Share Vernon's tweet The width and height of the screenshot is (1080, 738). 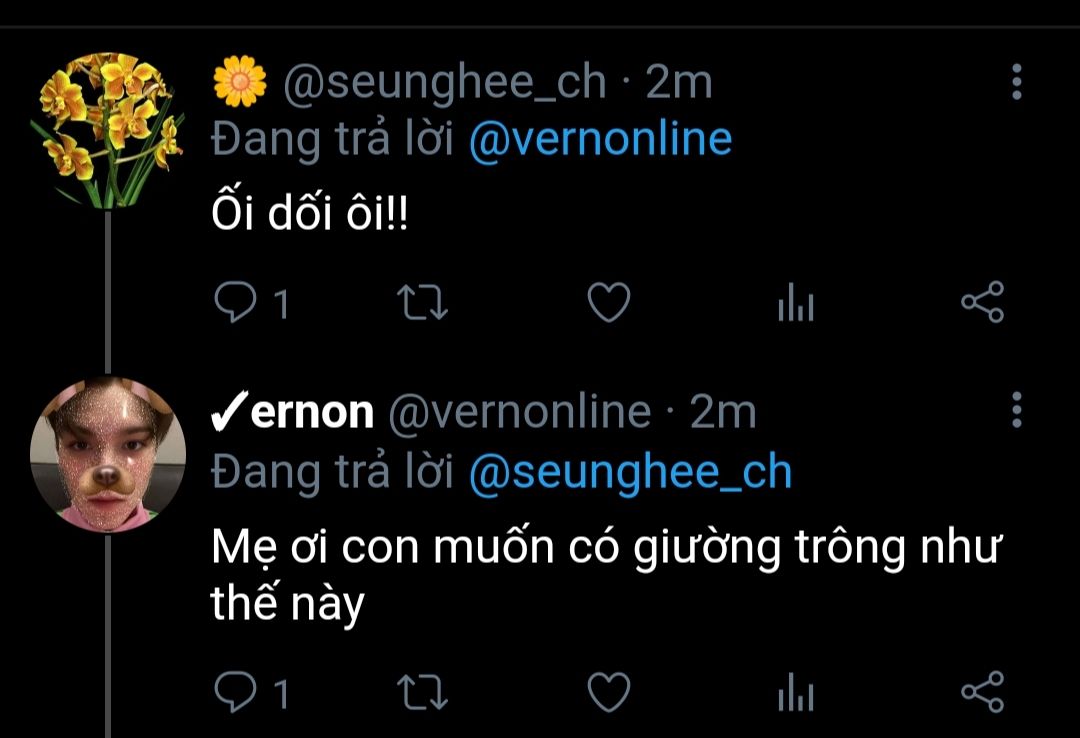point(981,691)
